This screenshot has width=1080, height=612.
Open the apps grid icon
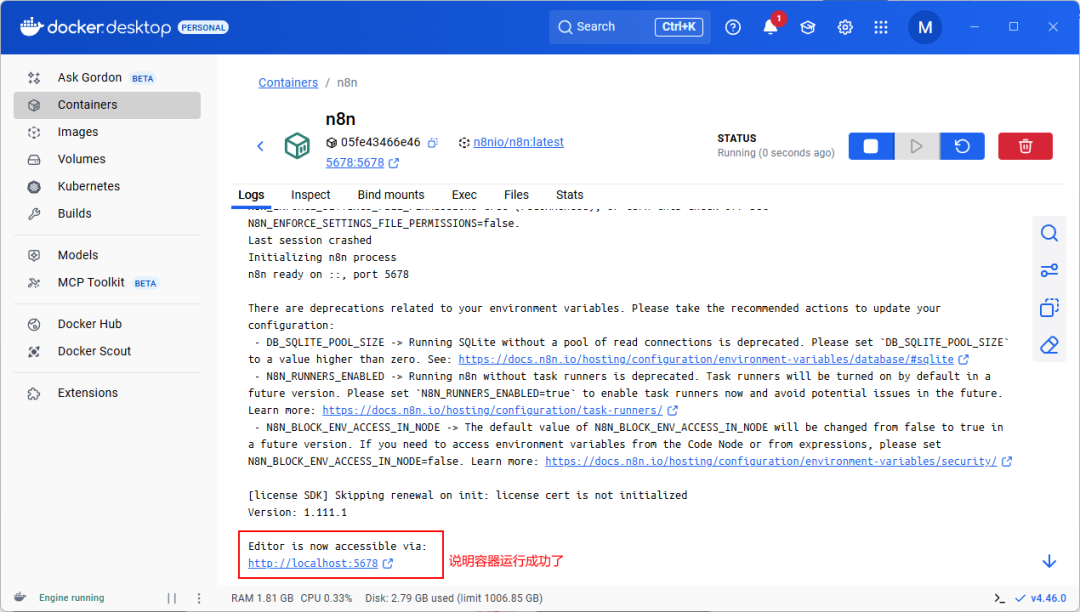(x=881, y=27)
